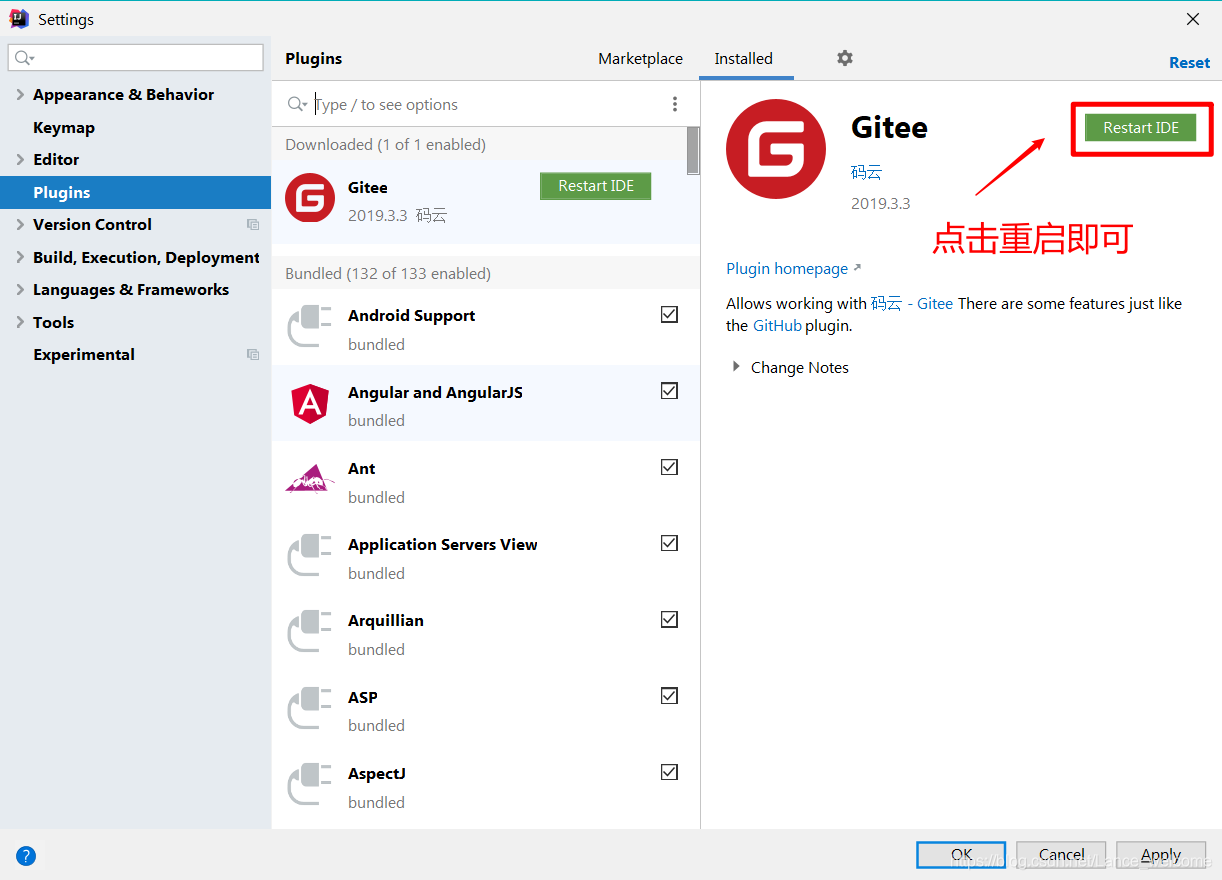Focus the plugin search field

click(x=487, y=104)
